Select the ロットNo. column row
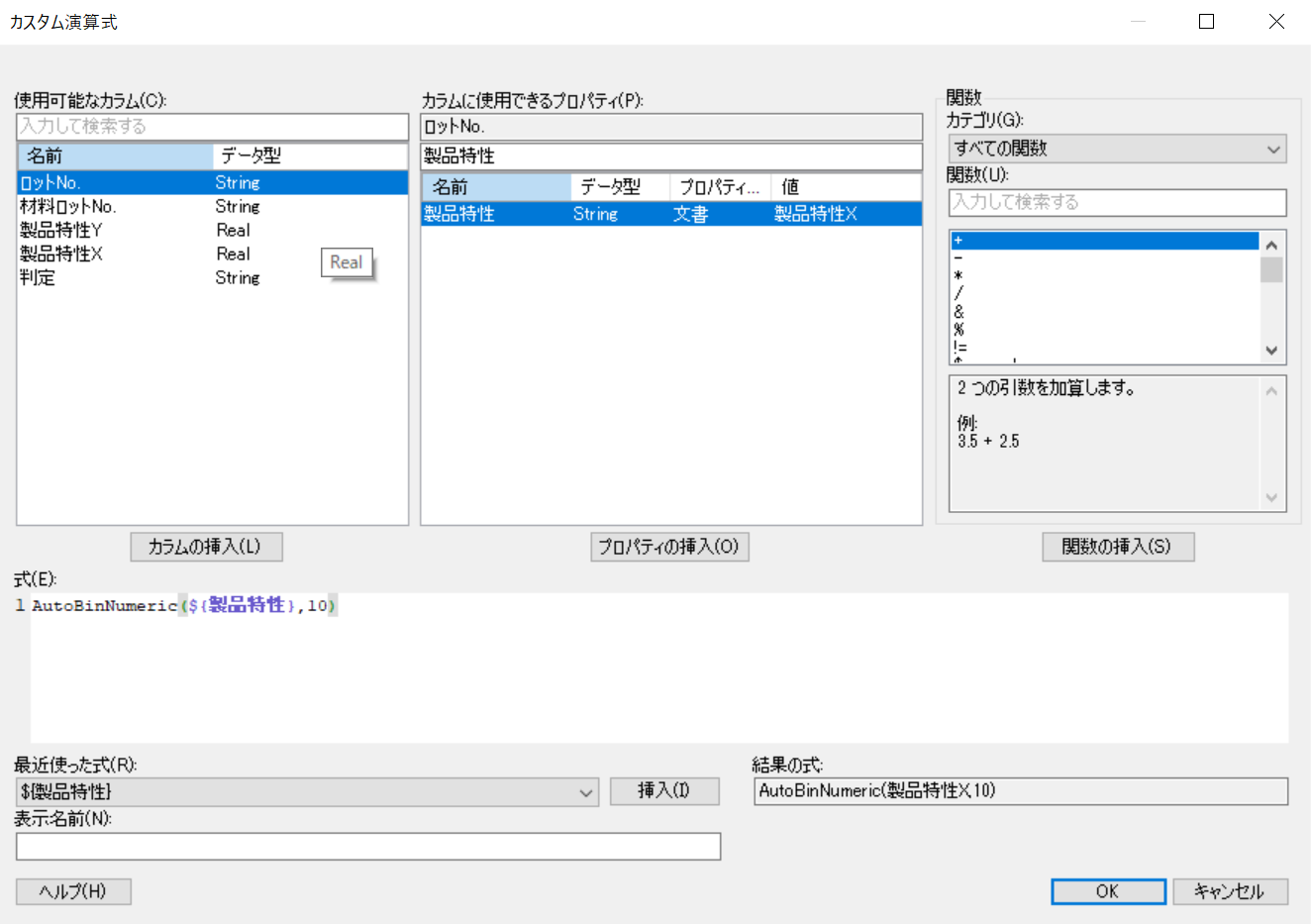Screen dimensions: 1311x924 pyautogui.click(x=212, y=182)
